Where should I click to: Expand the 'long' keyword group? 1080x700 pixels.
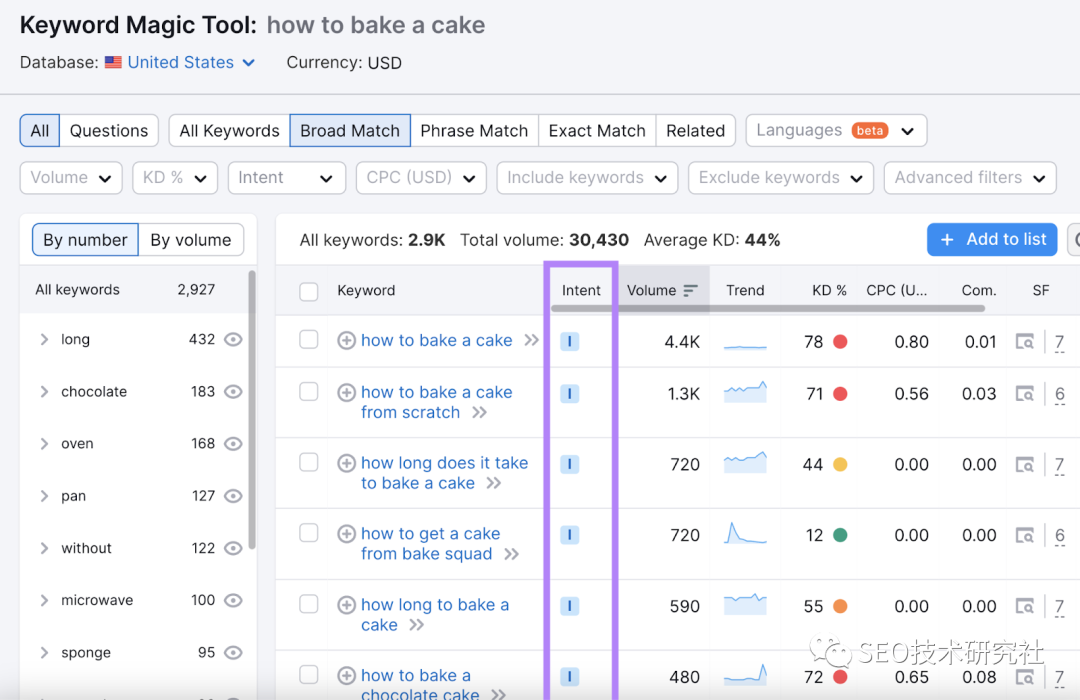pyautogui.click(x=44, y=340)
